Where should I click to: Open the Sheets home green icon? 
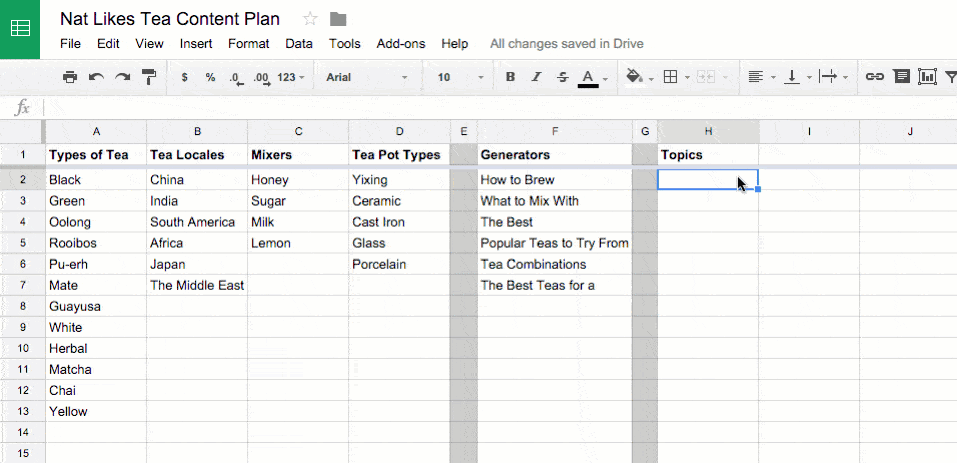click(20, 29)
